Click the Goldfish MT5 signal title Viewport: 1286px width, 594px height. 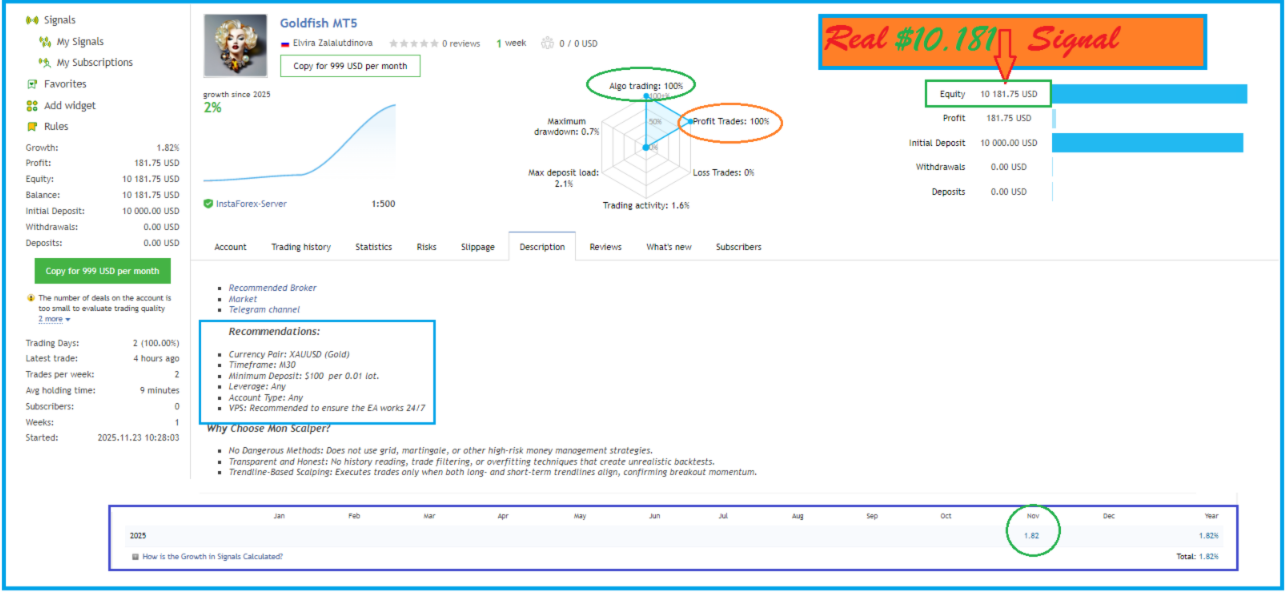pyautogui.click(x=318, y=22)
